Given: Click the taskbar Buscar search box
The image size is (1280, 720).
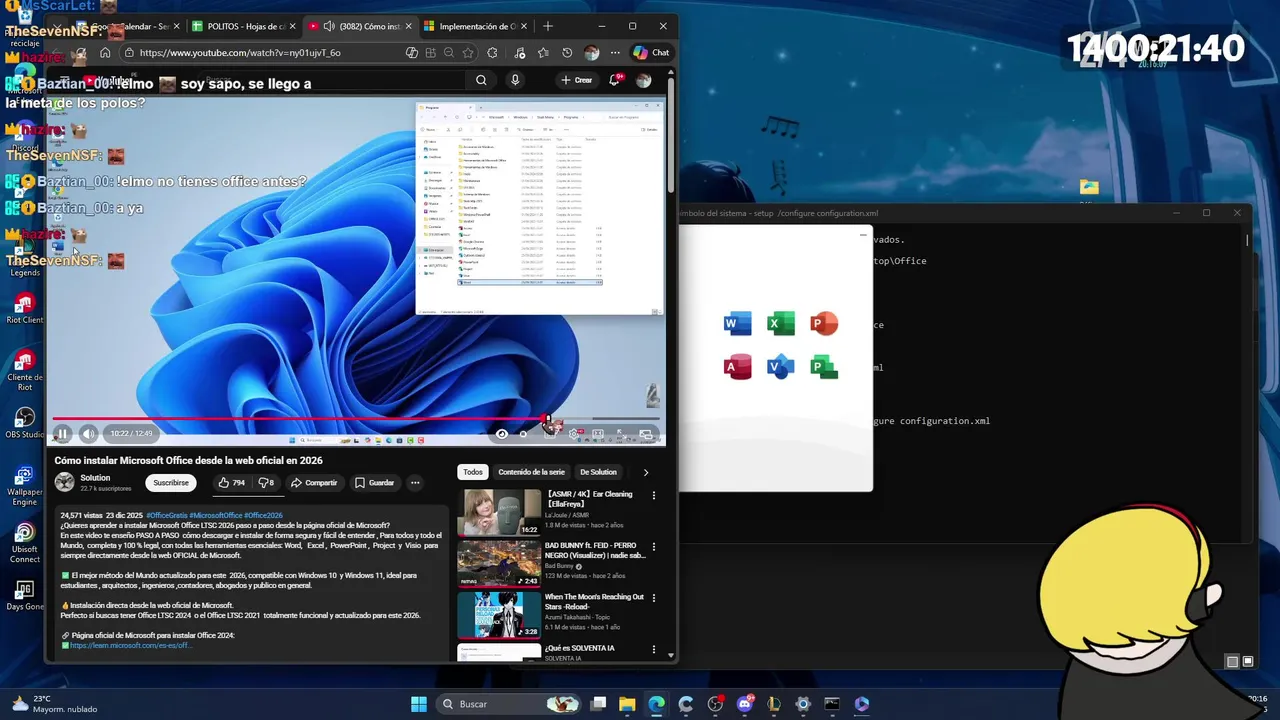Looking at the screenshot, I should click(511, 704).
